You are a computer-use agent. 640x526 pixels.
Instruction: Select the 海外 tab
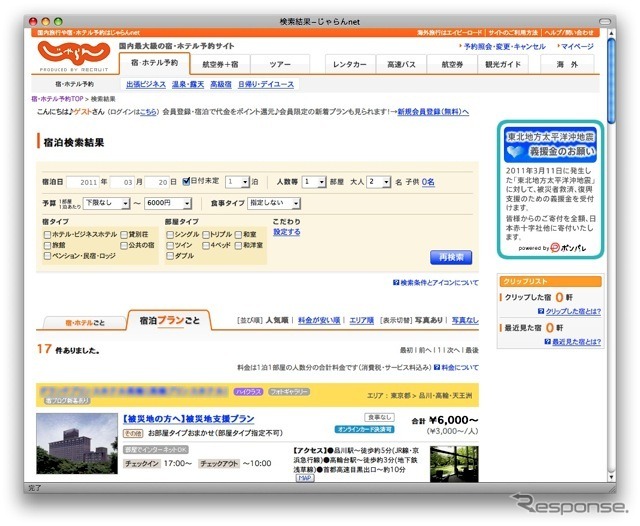click(567, 64)
